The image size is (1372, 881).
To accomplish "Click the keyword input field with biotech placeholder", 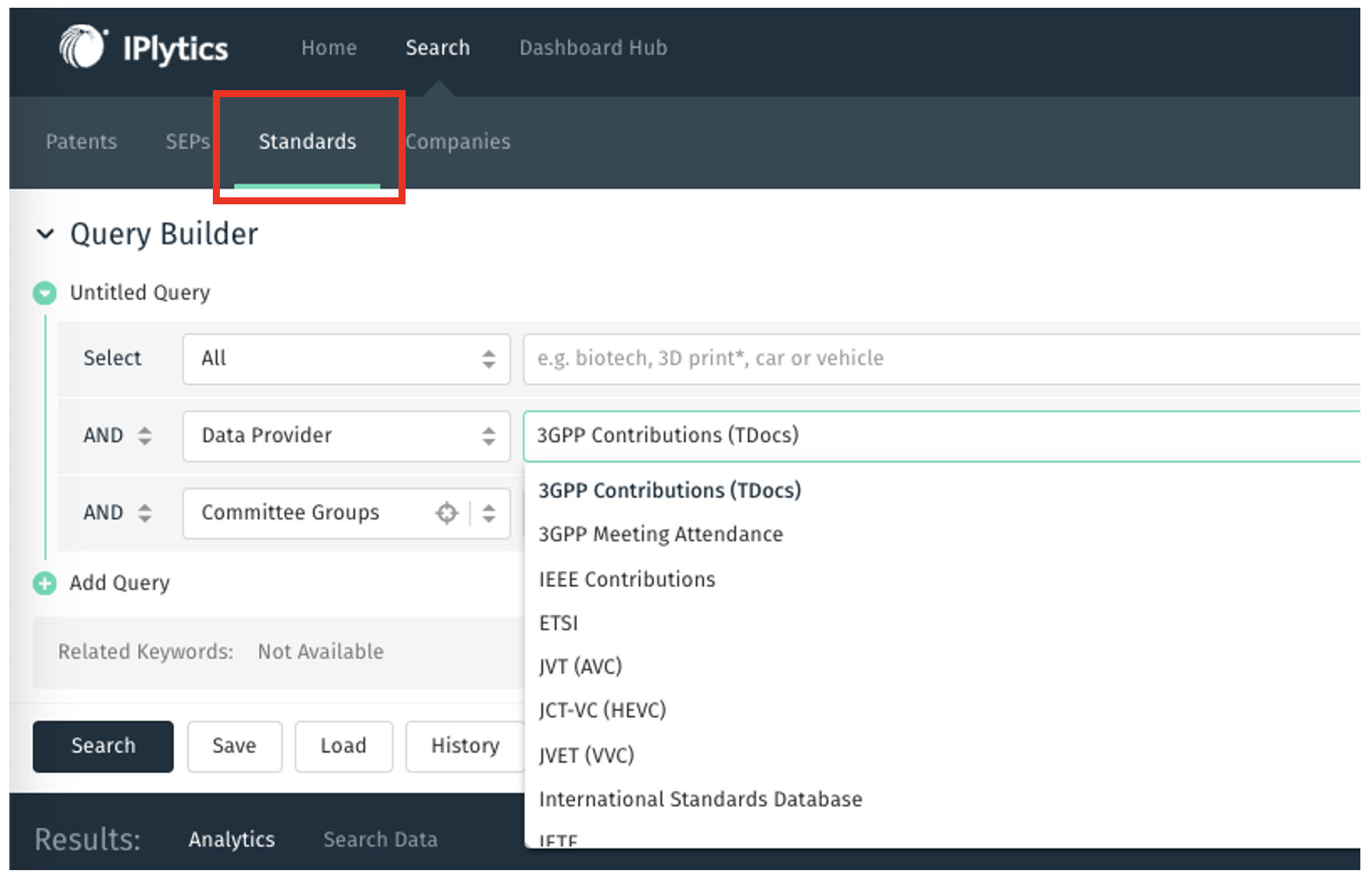I will (942, 359).
